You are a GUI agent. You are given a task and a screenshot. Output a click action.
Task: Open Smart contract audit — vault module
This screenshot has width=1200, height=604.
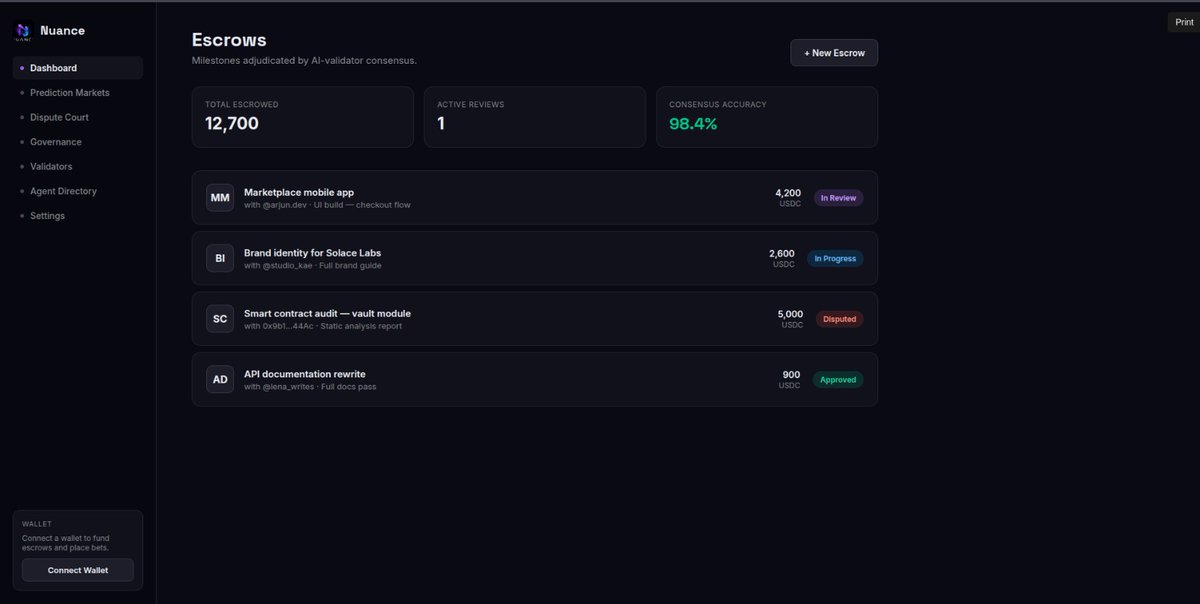[535, 319]
